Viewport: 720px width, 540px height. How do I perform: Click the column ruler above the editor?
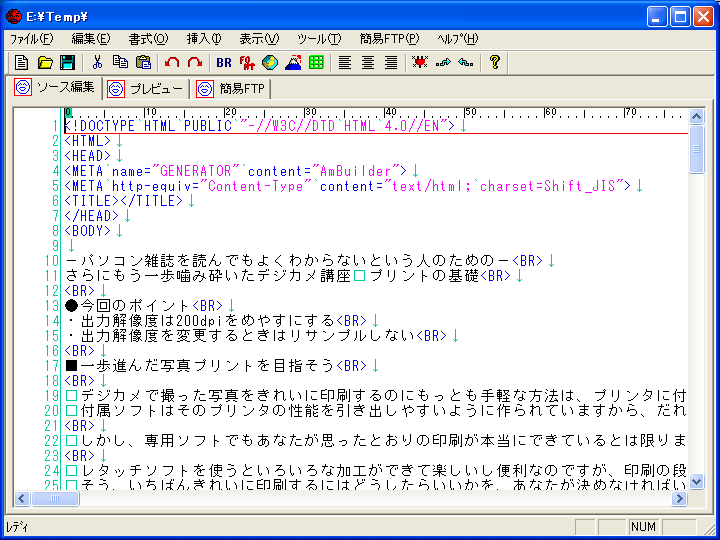(x=376, y=112)
